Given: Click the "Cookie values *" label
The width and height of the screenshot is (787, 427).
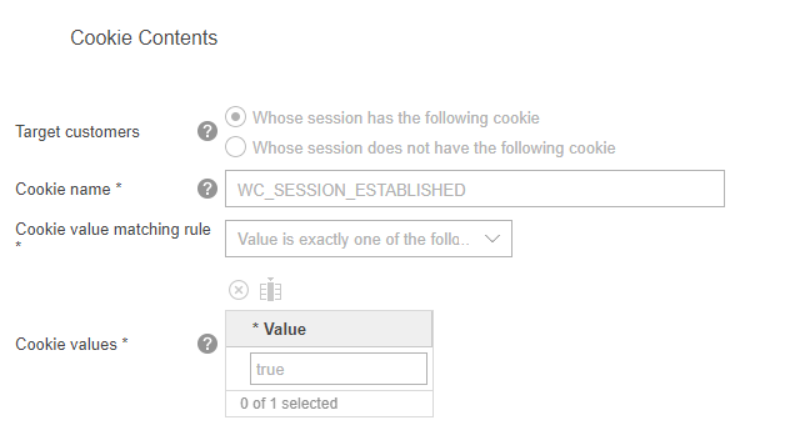Looking at the screenshot, I should [x=72, y=344].
